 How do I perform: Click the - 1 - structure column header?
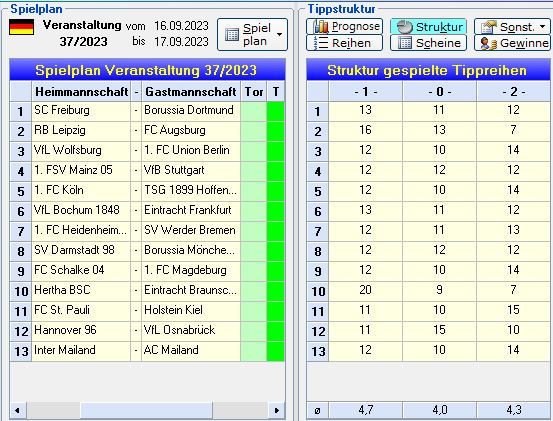(x=366, y=92)
